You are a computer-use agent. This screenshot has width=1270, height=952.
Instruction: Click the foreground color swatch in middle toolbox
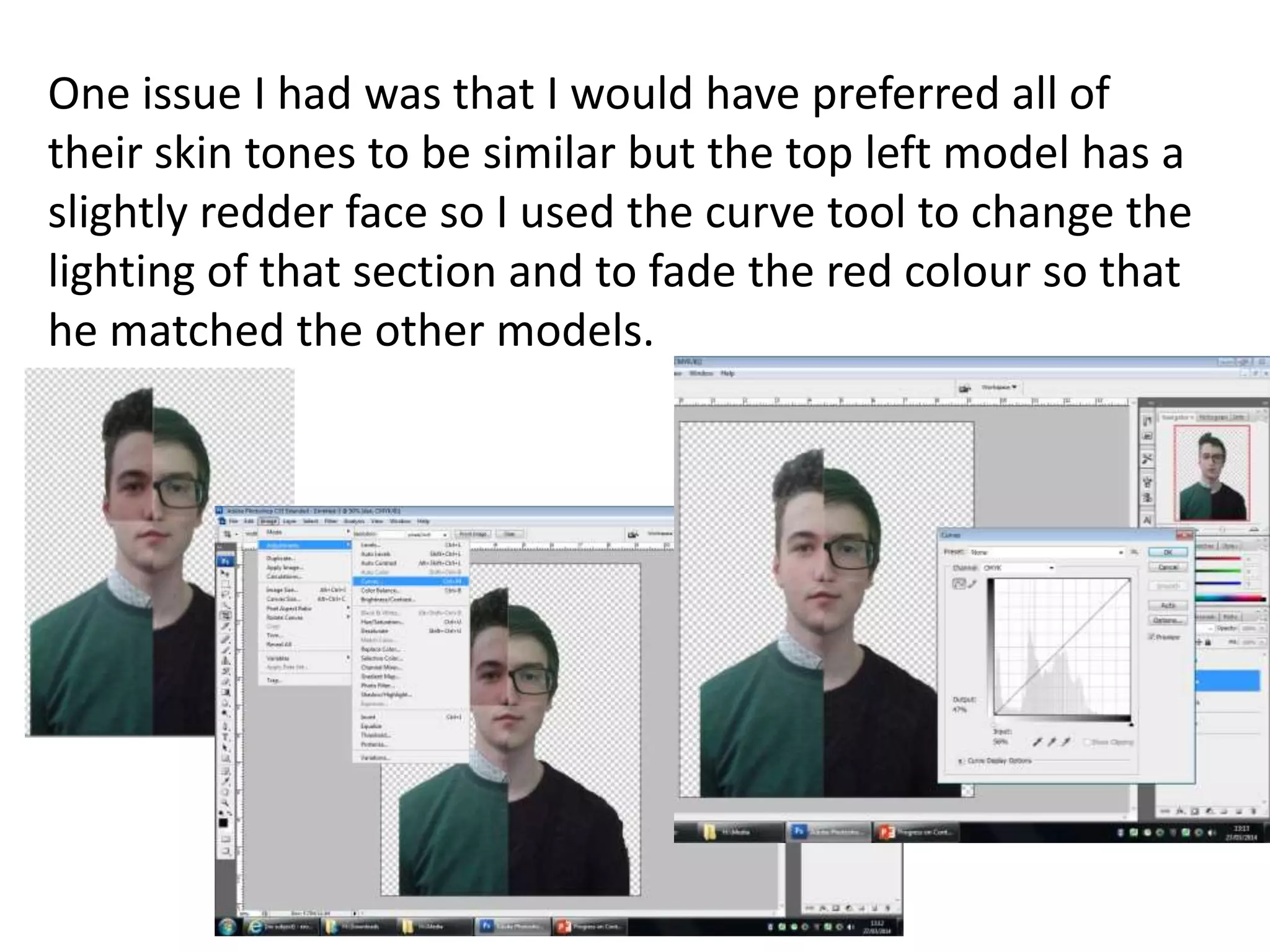coord(223,822)
